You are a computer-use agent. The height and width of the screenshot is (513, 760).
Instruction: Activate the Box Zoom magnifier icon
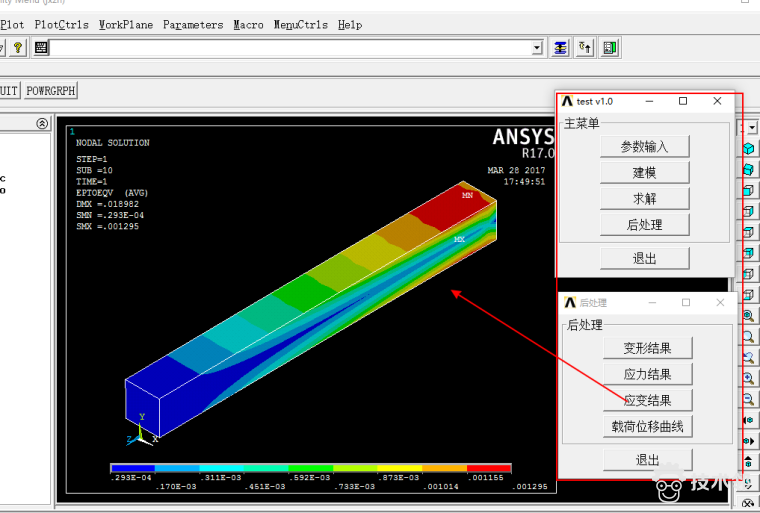pyautogui.click(x=748, y=337)
